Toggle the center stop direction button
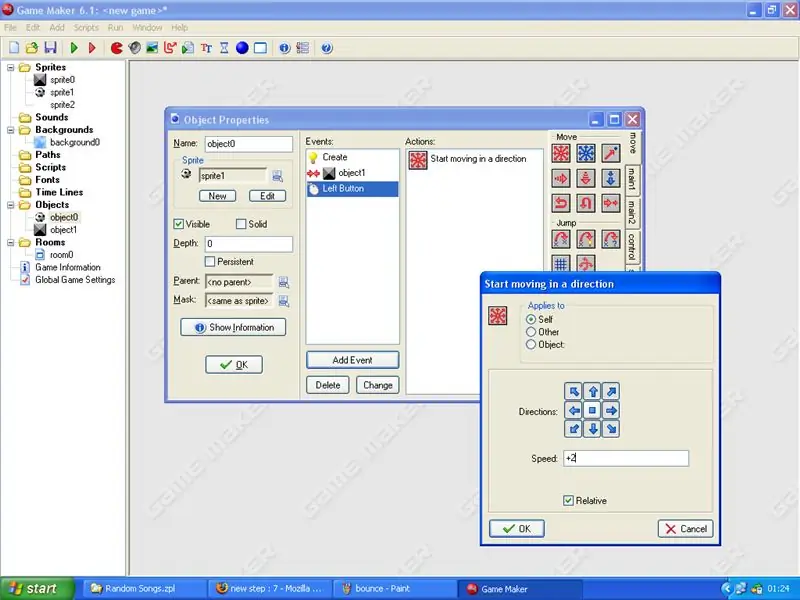This screenshot has height=600, width=800. (593, 410)
